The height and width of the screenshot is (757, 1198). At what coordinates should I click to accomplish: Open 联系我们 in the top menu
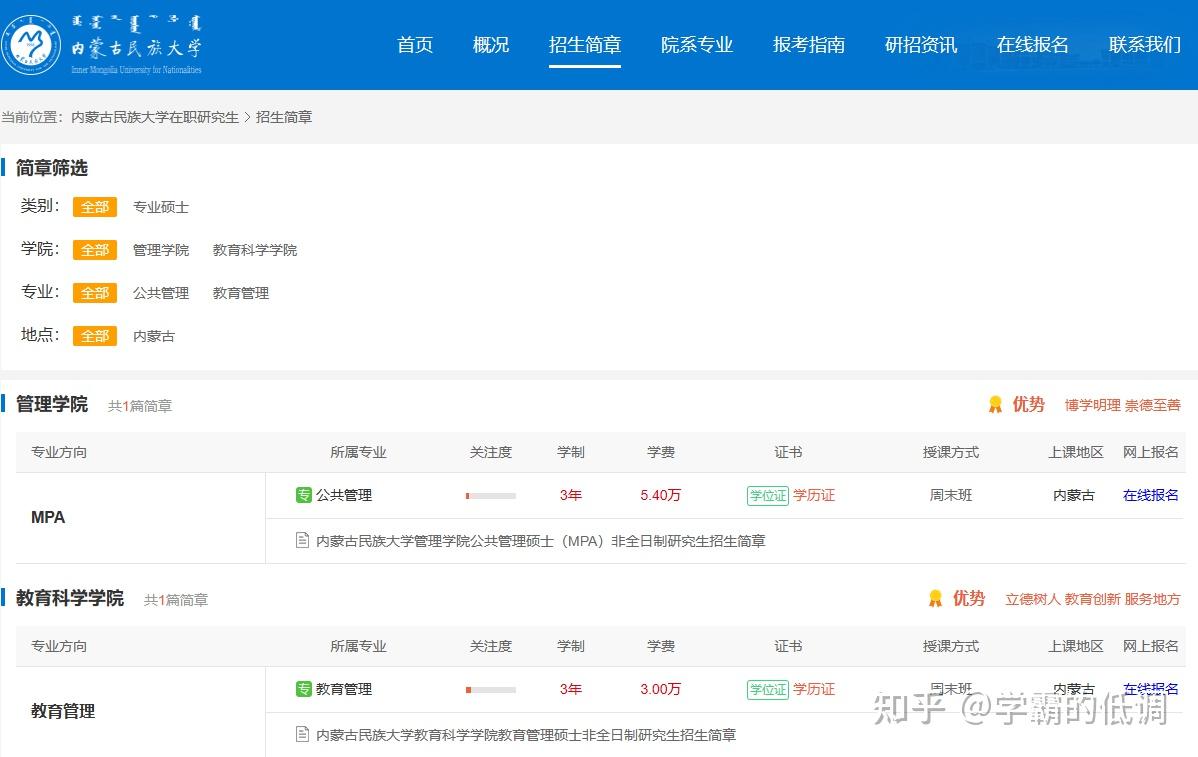click(1145, 45)
